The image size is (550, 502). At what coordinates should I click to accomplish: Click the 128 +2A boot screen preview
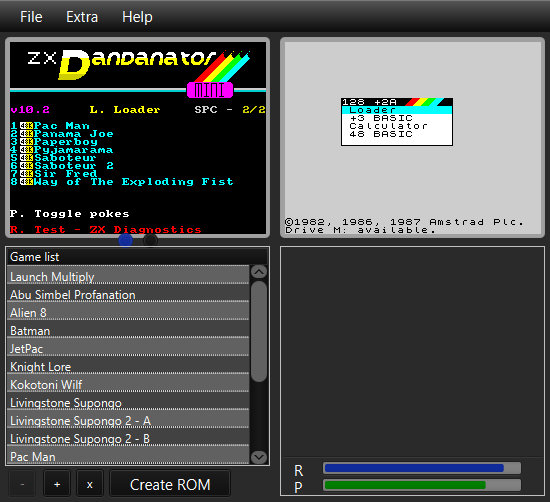point(412,138)
